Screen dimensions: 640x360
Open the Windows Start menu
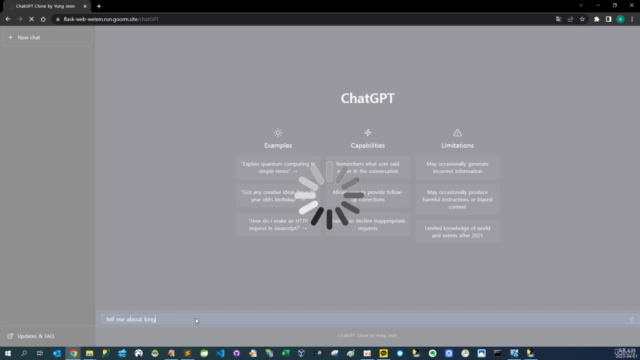(8, 353)
